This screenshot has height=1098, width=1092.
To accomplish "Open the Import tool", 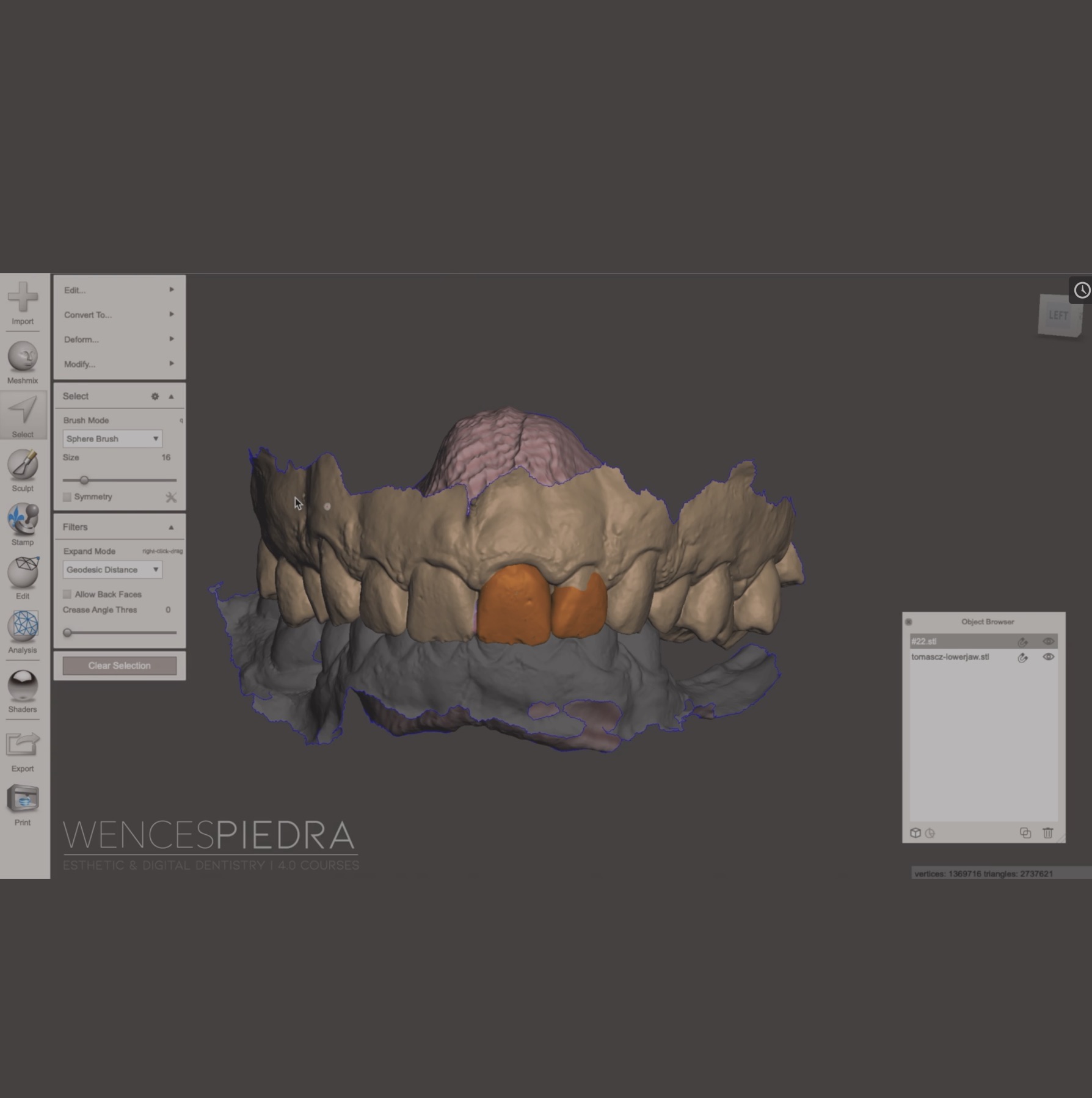I will [23, 304].
